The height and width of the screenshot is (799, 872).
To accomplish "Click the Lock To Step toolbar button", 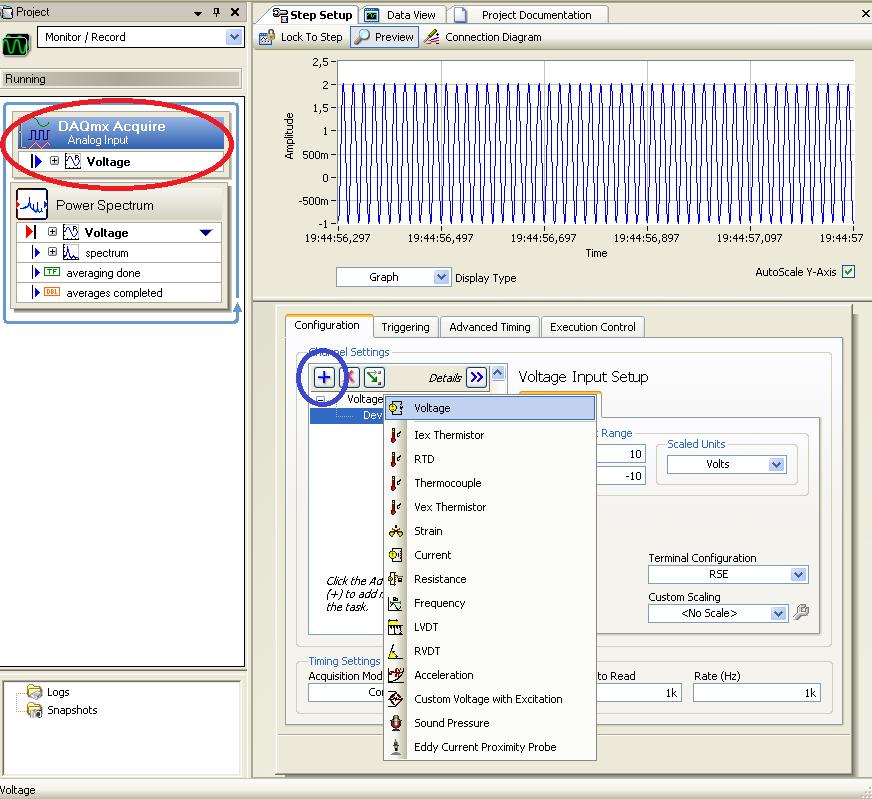I will [x=301, y=37].
